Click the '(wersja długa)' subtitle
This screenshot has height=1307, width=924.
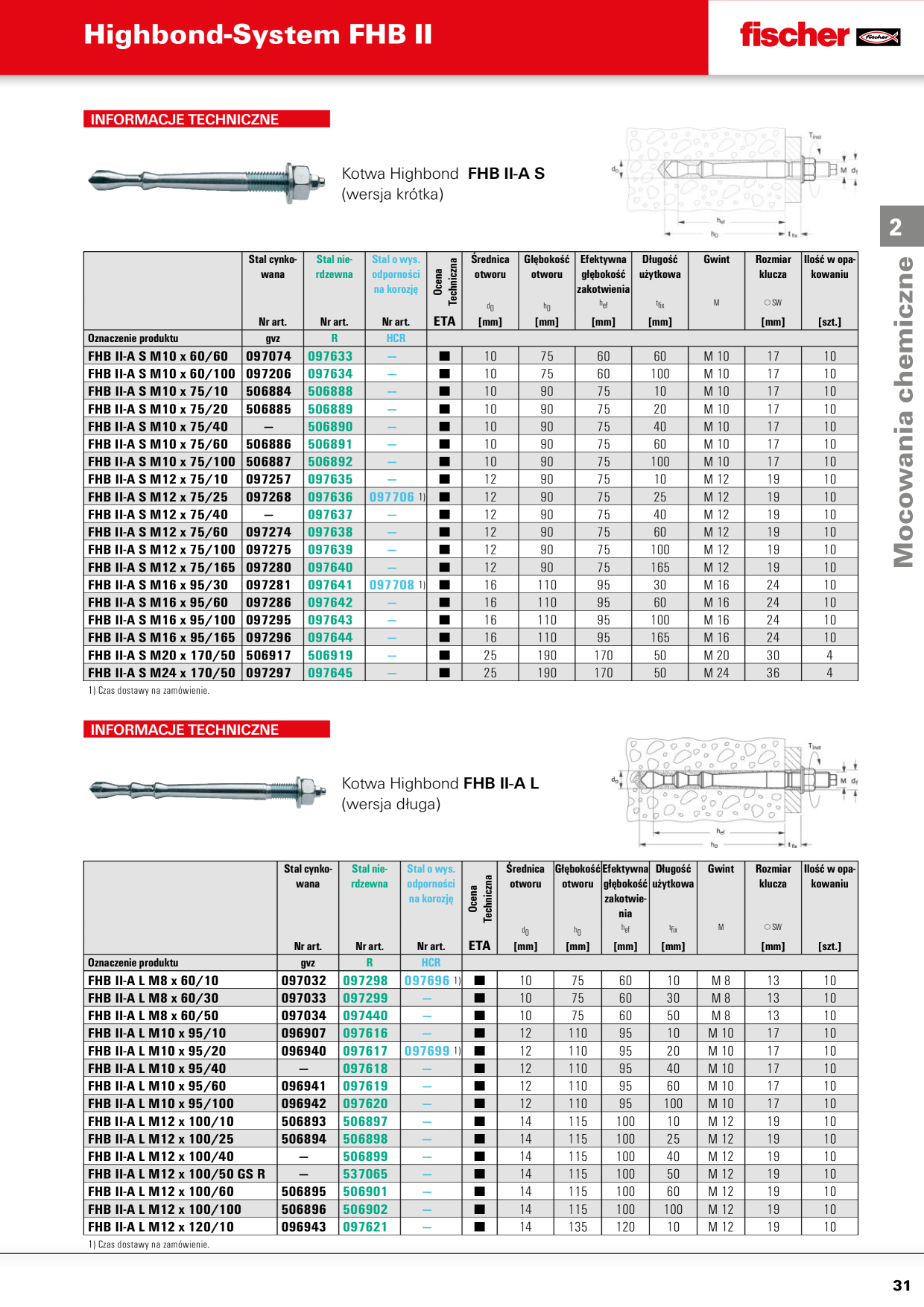tap(391, 804)
